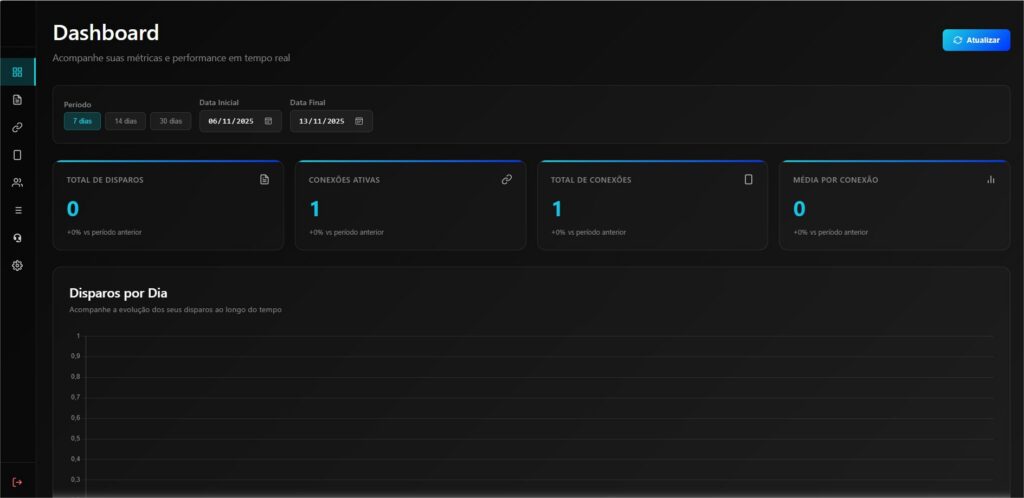Click the red logout icon
Viewport: 1024px width, 498px height.
17,482
